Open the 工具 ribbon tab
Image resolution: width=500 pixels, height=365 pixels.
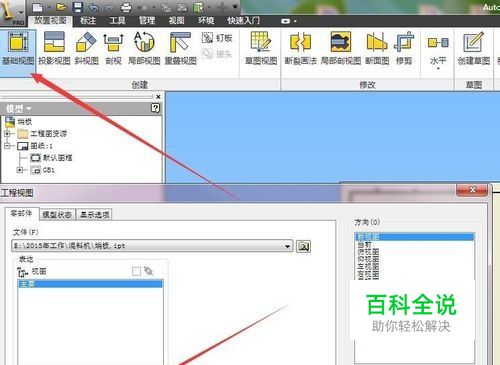117,21
